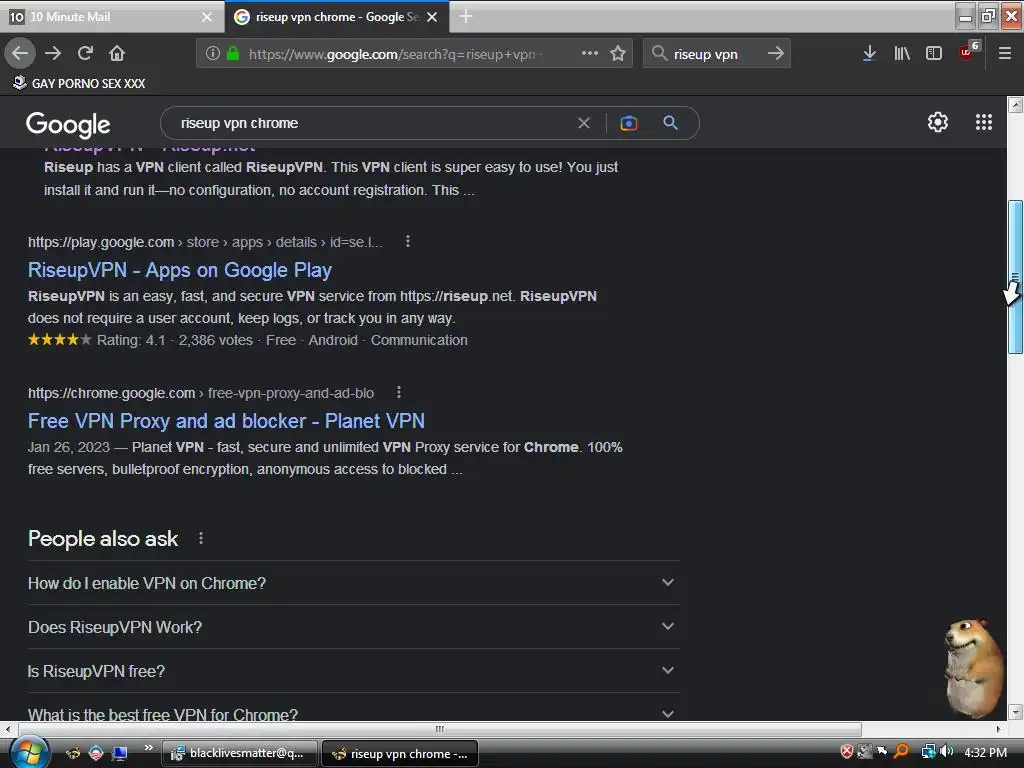Click the scroll-down arrow of vertical scrollbar
The image size is (1024, 768).
point(1015,712)
